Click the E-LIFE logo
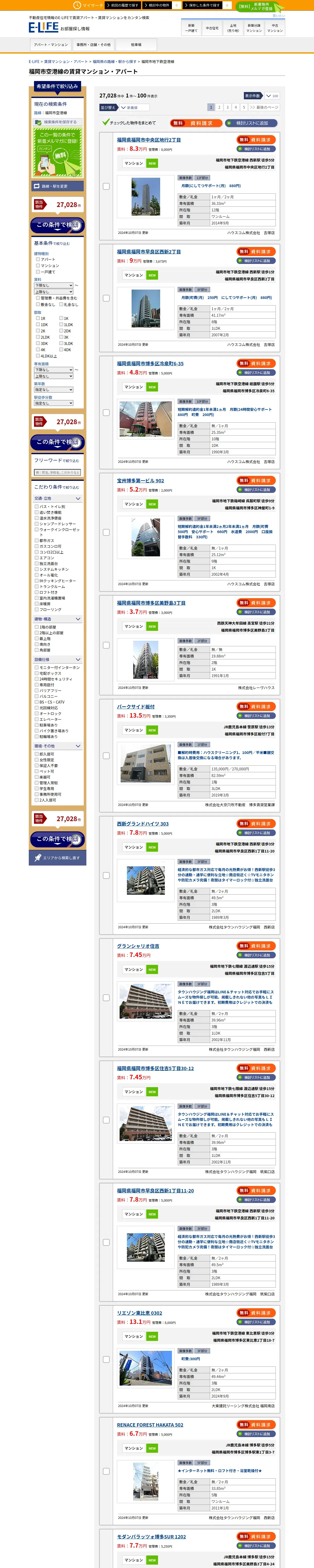The height and width of the screenshot is (1568, 314). coord(43,27)
